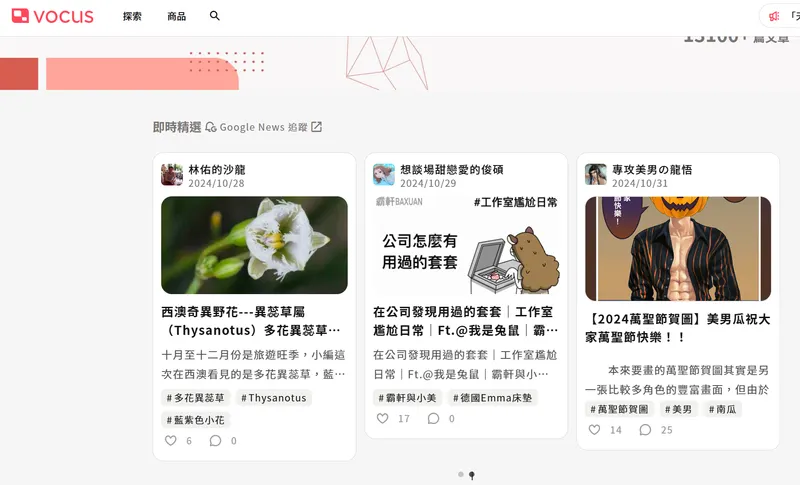Click the megaphone announcement icon
This screenshot has width=800, height=485.
[x=774, y=16]
